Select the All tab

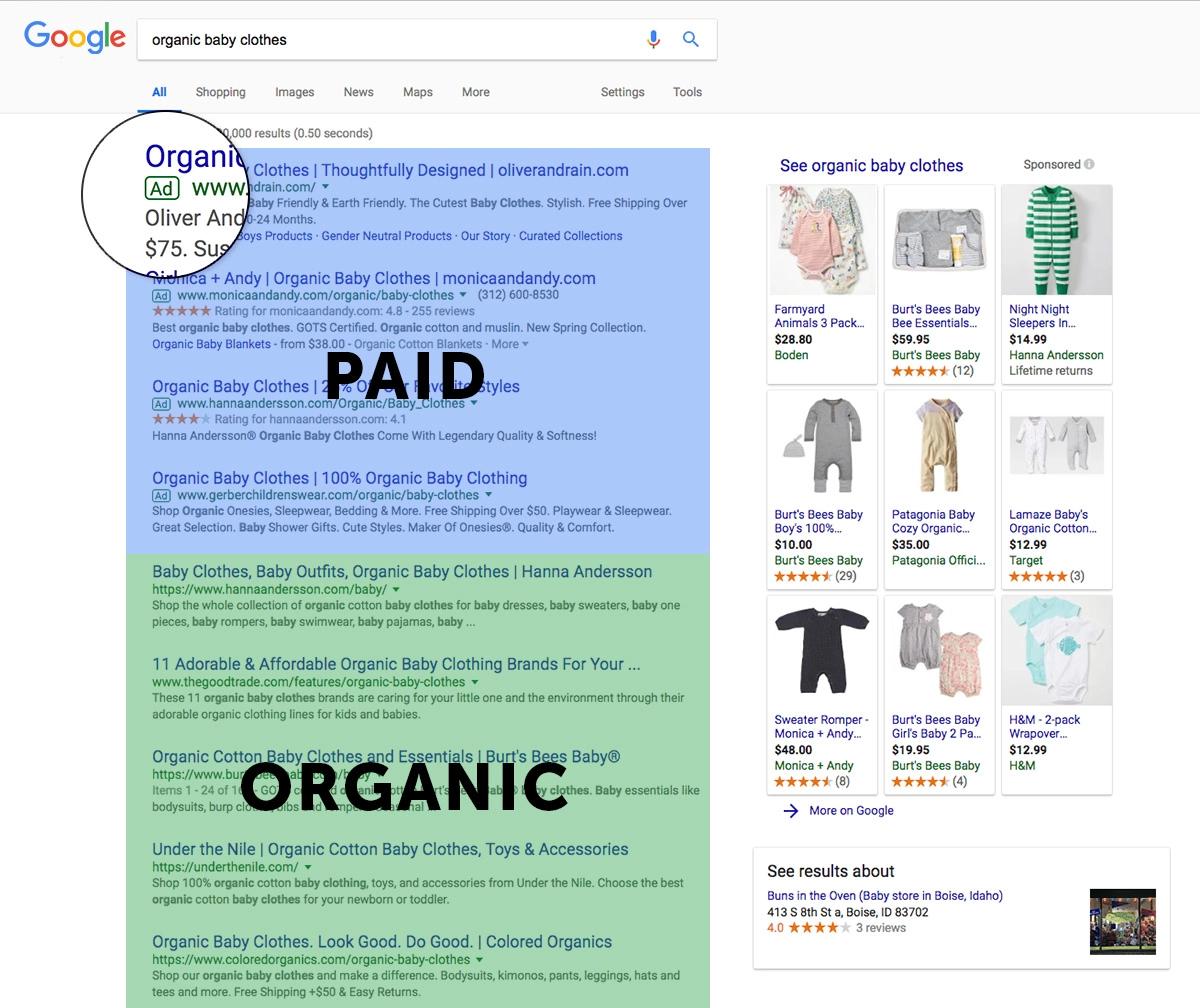(159, 92)
